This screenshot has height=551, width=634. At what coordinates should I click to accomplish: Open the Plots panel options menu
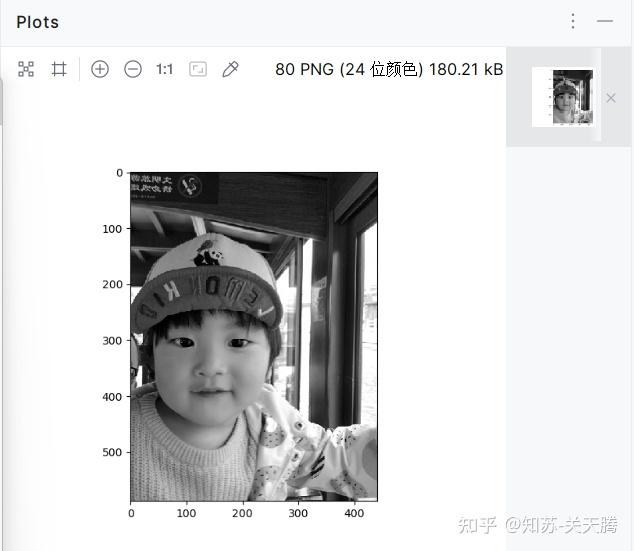[x=573, y=21]
